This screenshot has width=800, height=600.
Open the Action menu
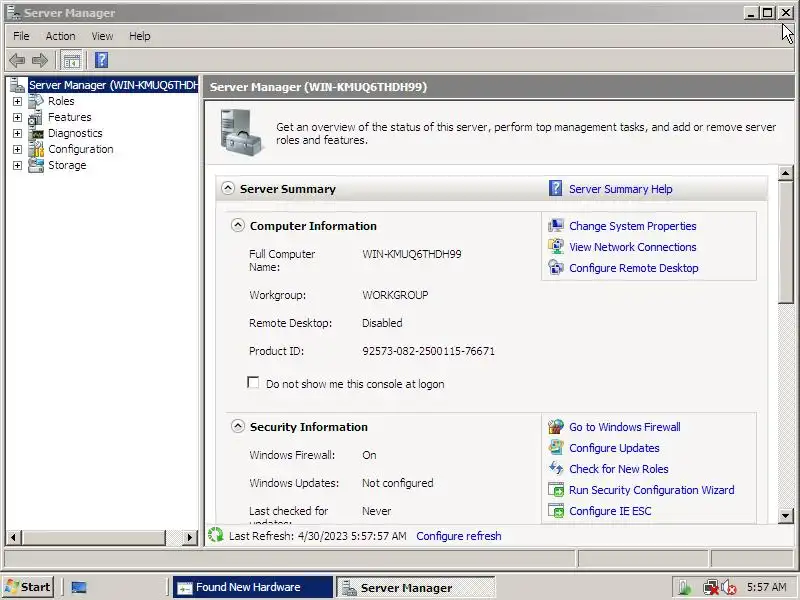tap(60, 36)
